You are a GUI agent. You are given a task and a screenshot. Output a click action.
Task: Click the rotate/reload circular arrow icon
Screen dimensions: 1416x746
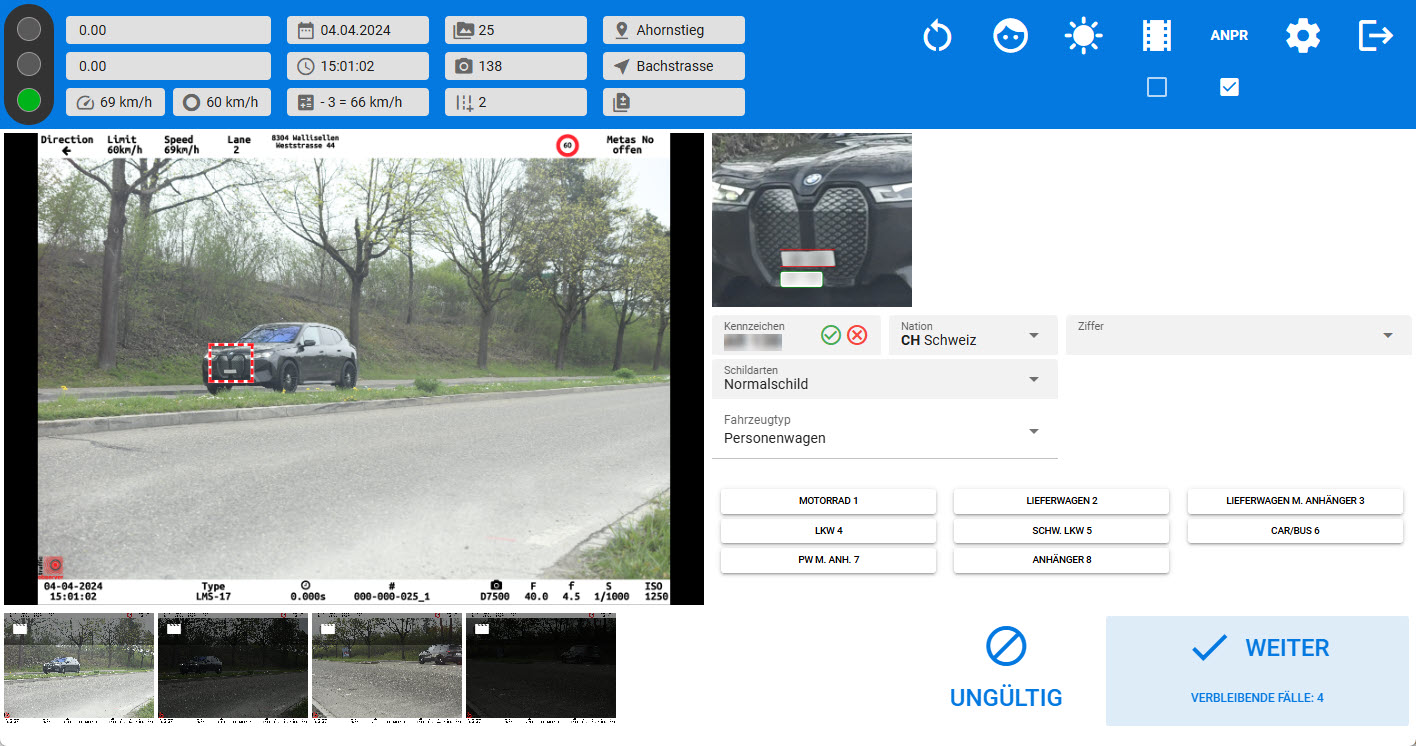pos(937,36)
